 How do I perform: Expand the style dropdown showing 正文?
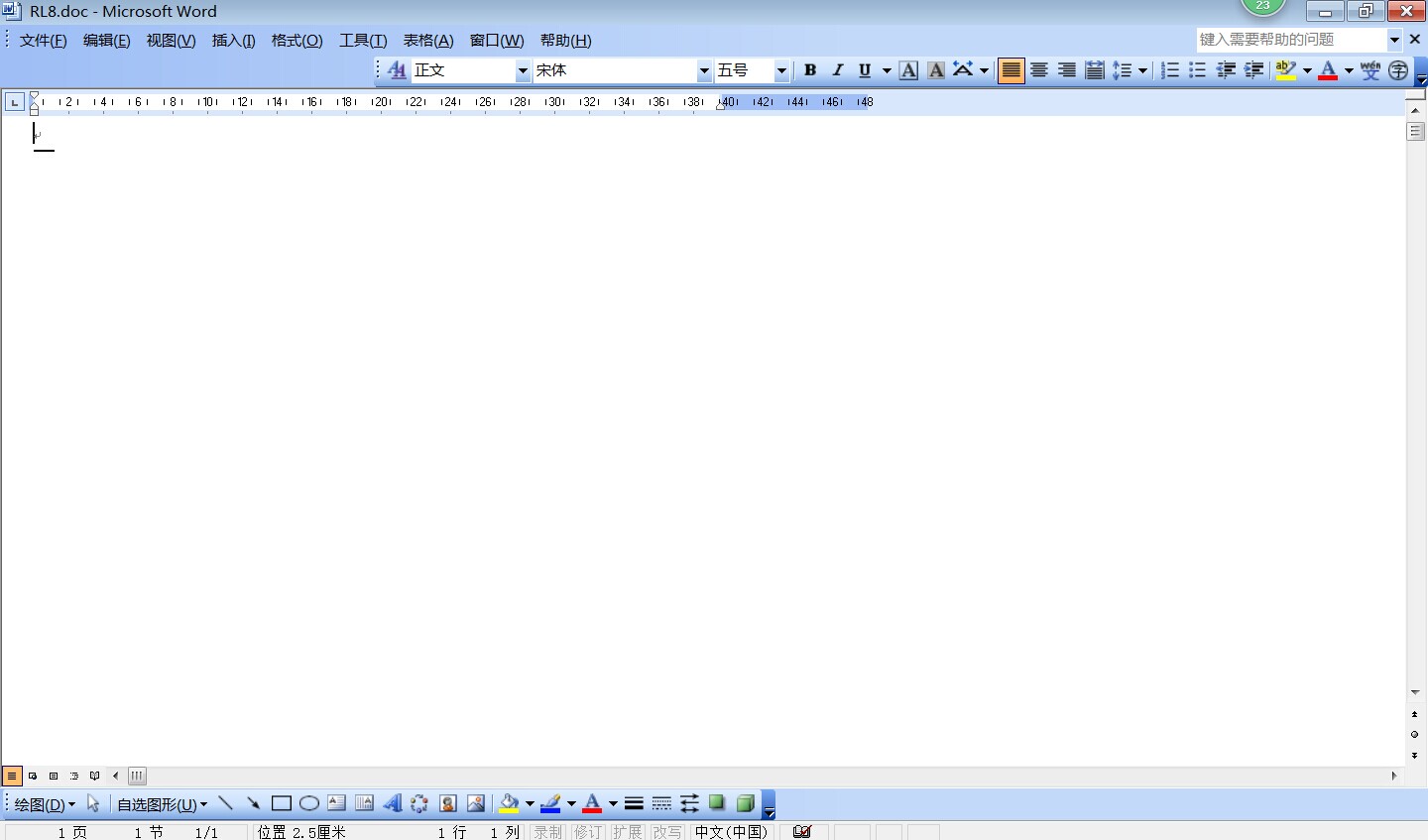(523, 70)
